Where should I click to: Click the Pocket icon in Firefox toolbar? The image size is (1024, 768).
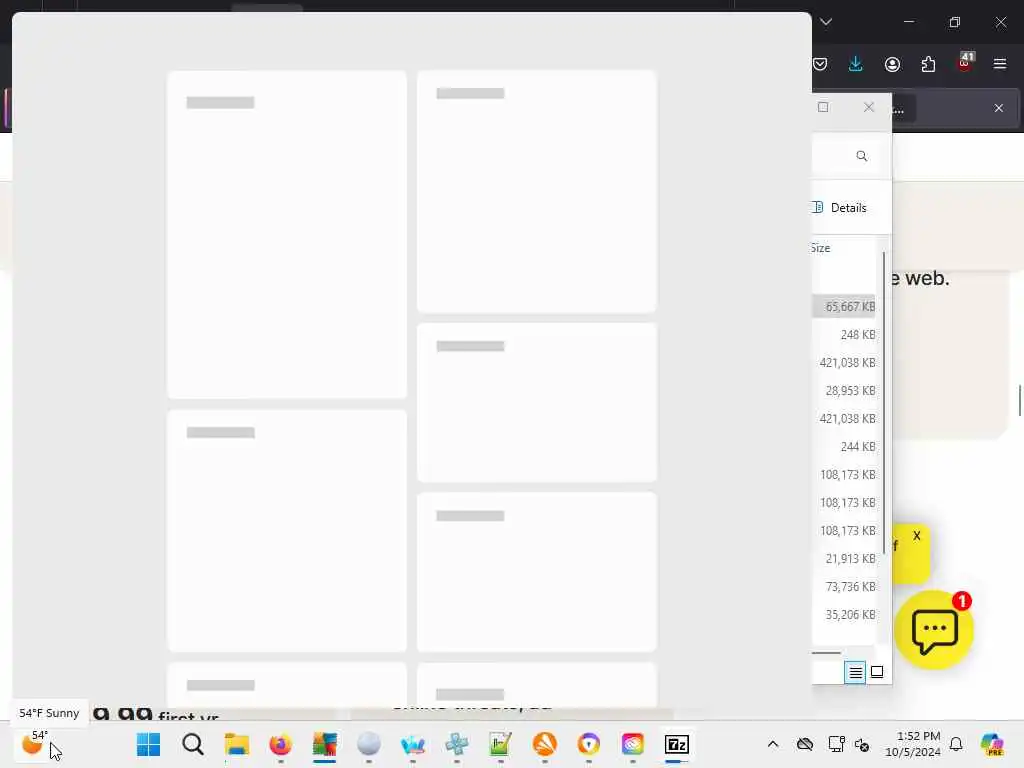[x=820, y=64]
